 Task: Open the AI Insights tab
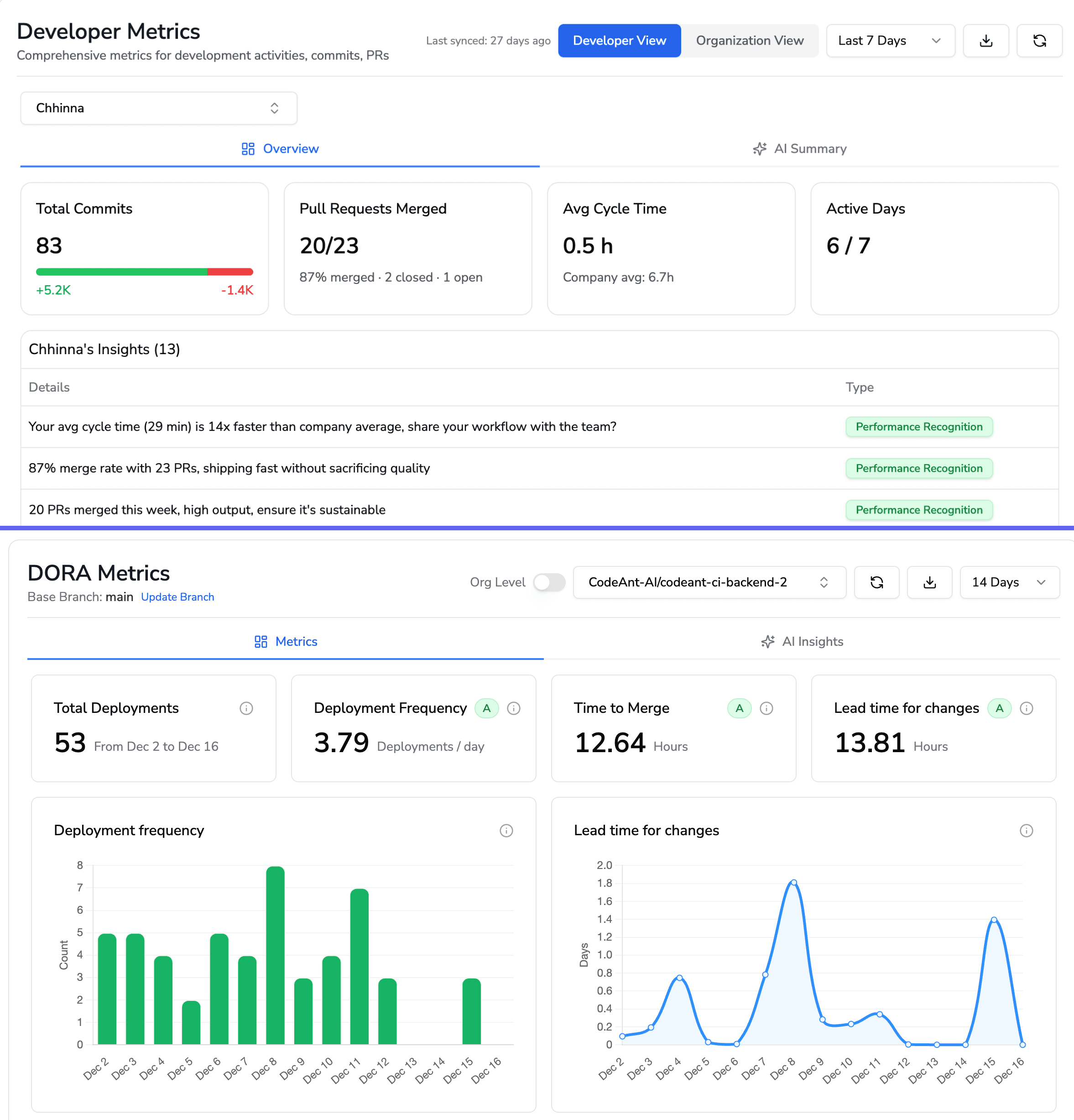(802, 641)
